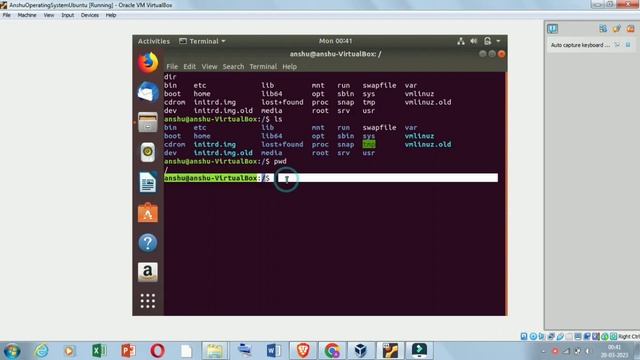Open the Mon 00:41 clock calendar

(x=336, y=41)
